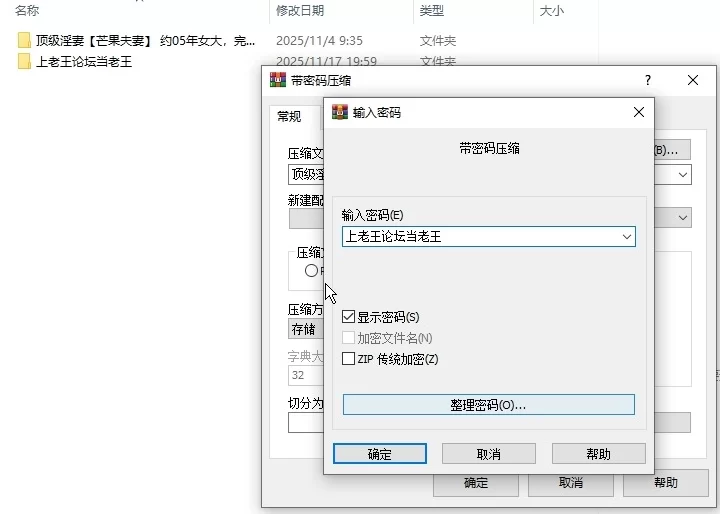
Task: Click 文件夹 type in the 2025/11/4 row
Action: pos(438,40)
